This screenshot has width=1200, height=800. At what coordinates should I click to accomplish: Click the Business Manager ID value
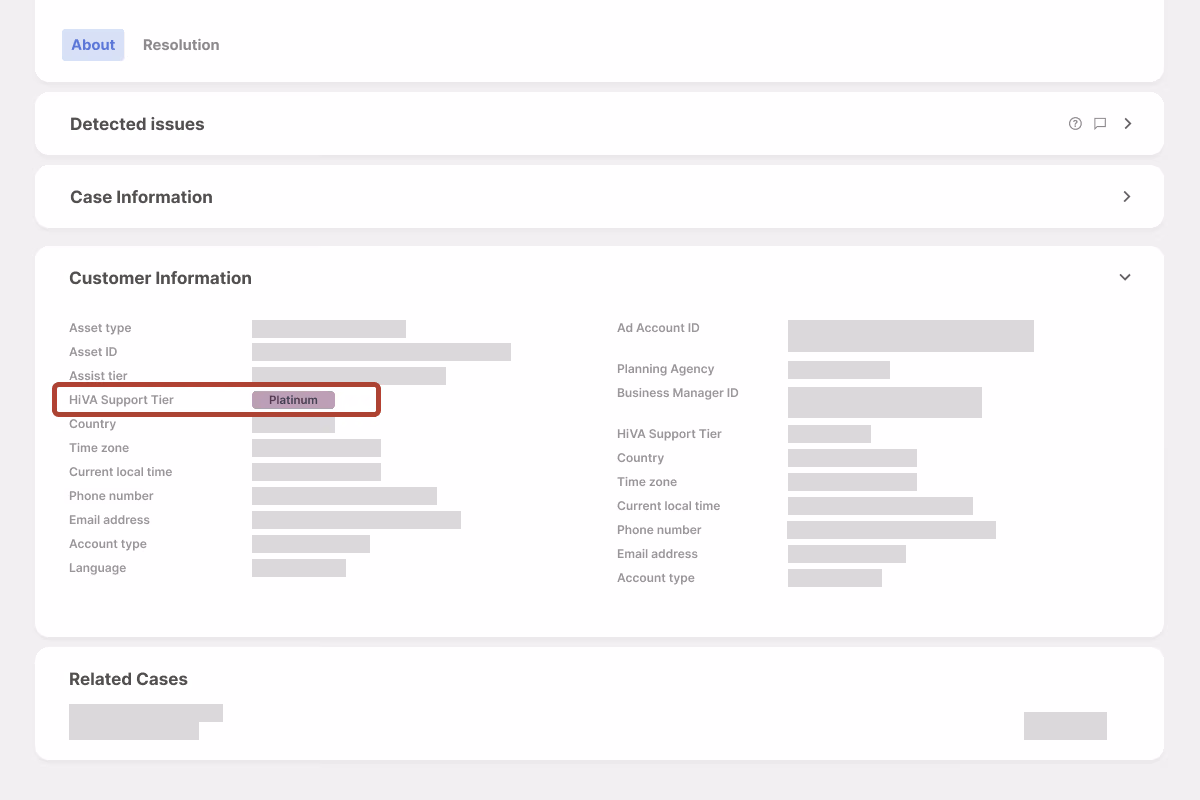884,402
